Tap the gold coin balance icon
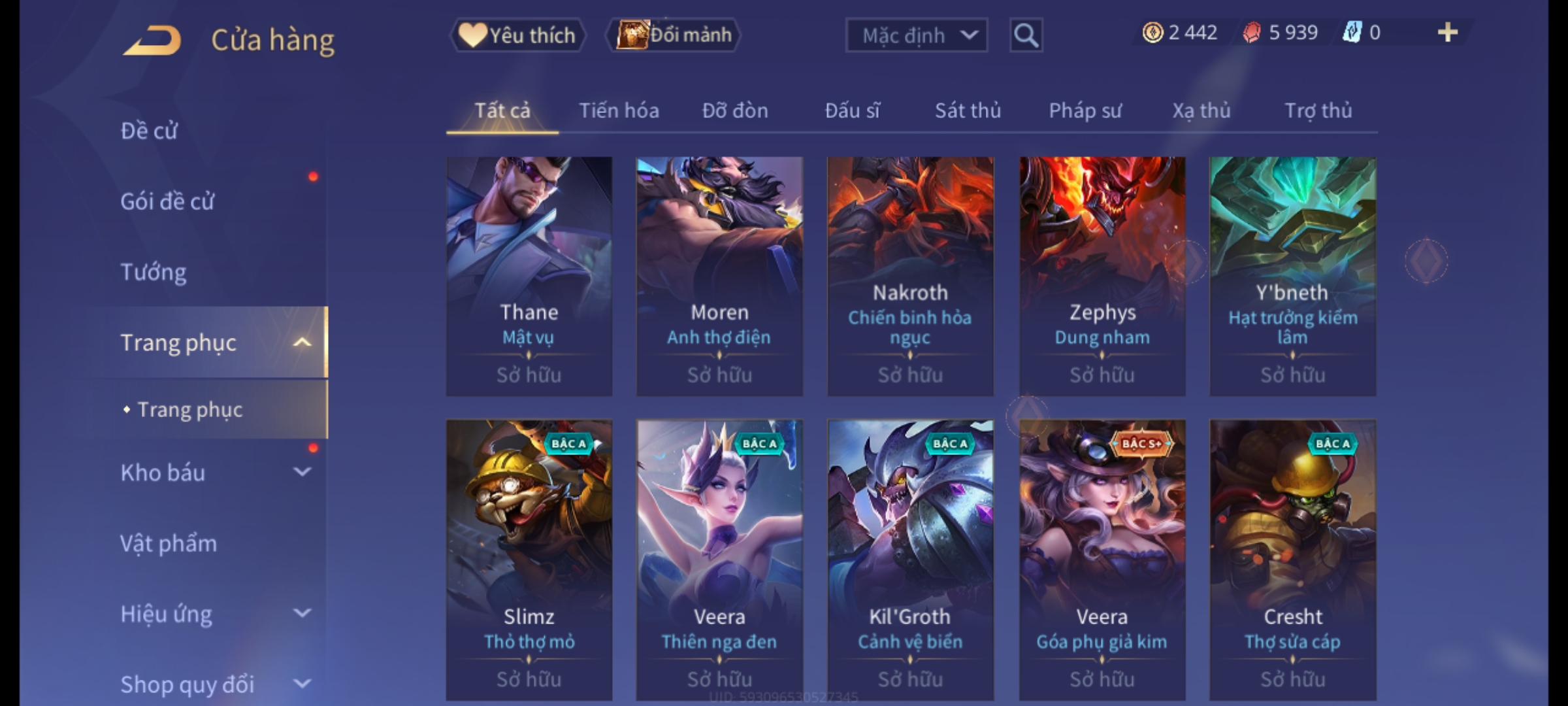Image resolution: width=1568 pixels, height=706 pixels. pos(1152,33)
